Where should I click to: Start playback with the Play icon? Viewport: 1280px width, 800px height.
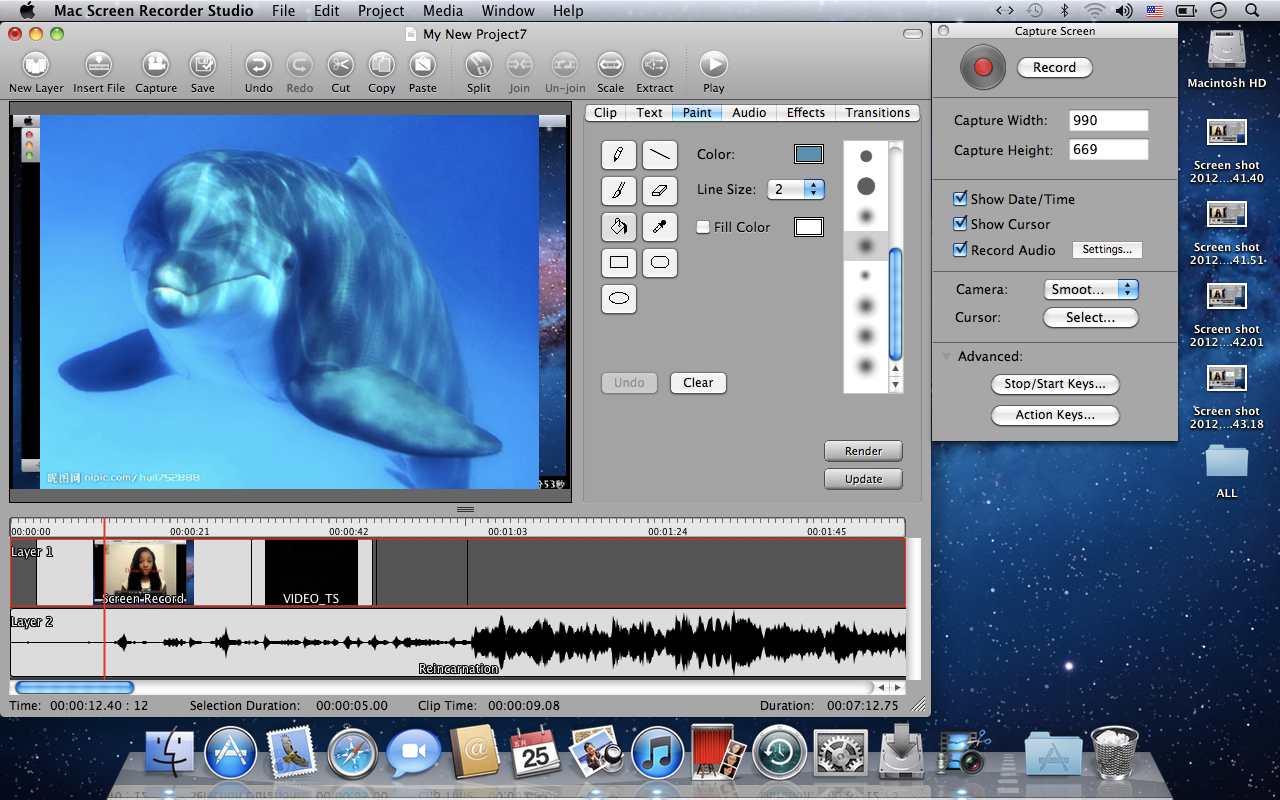[x=713, y=66]
